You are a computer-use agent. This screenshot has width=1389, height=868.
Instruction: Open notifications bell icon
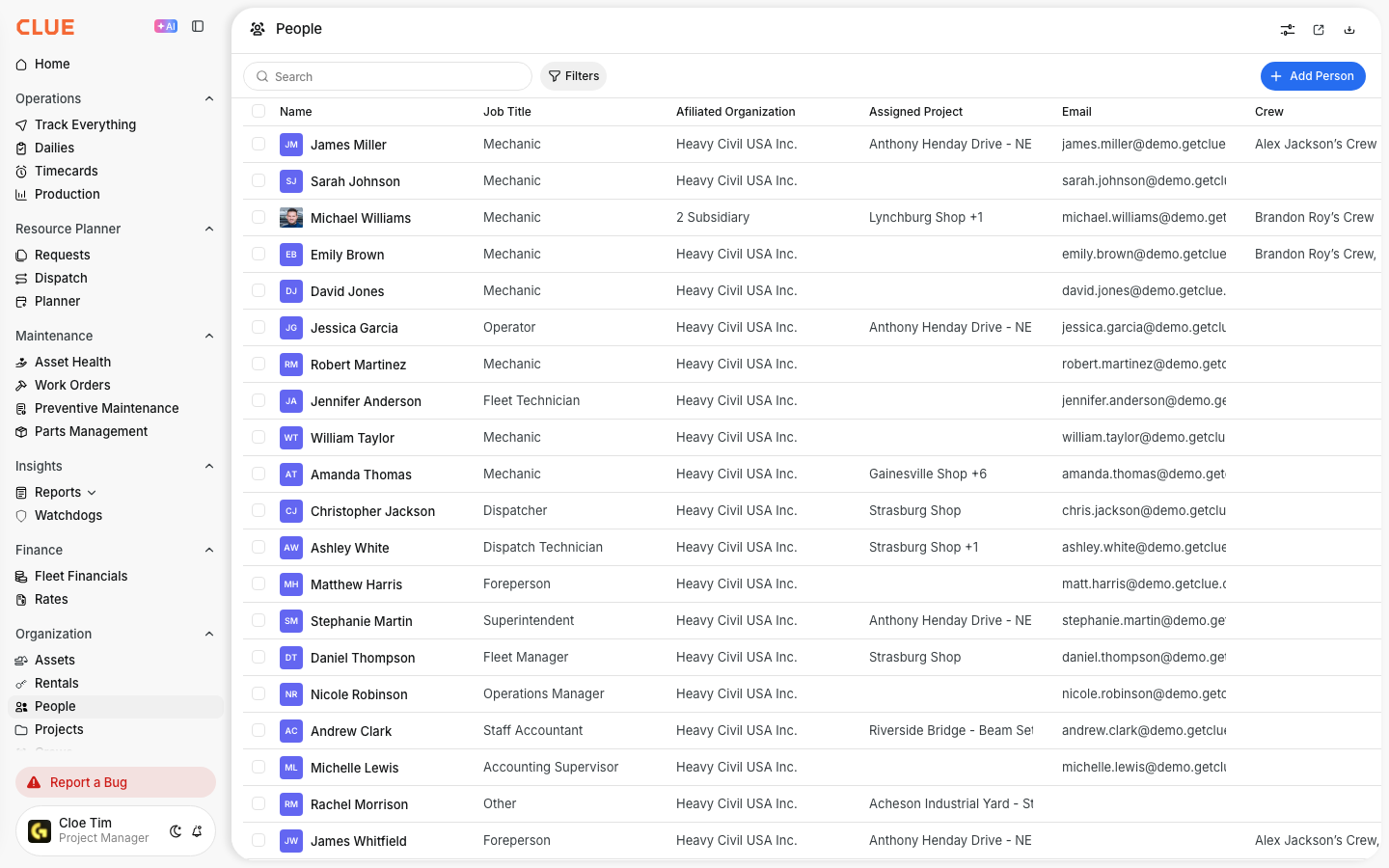click(197, 831)
